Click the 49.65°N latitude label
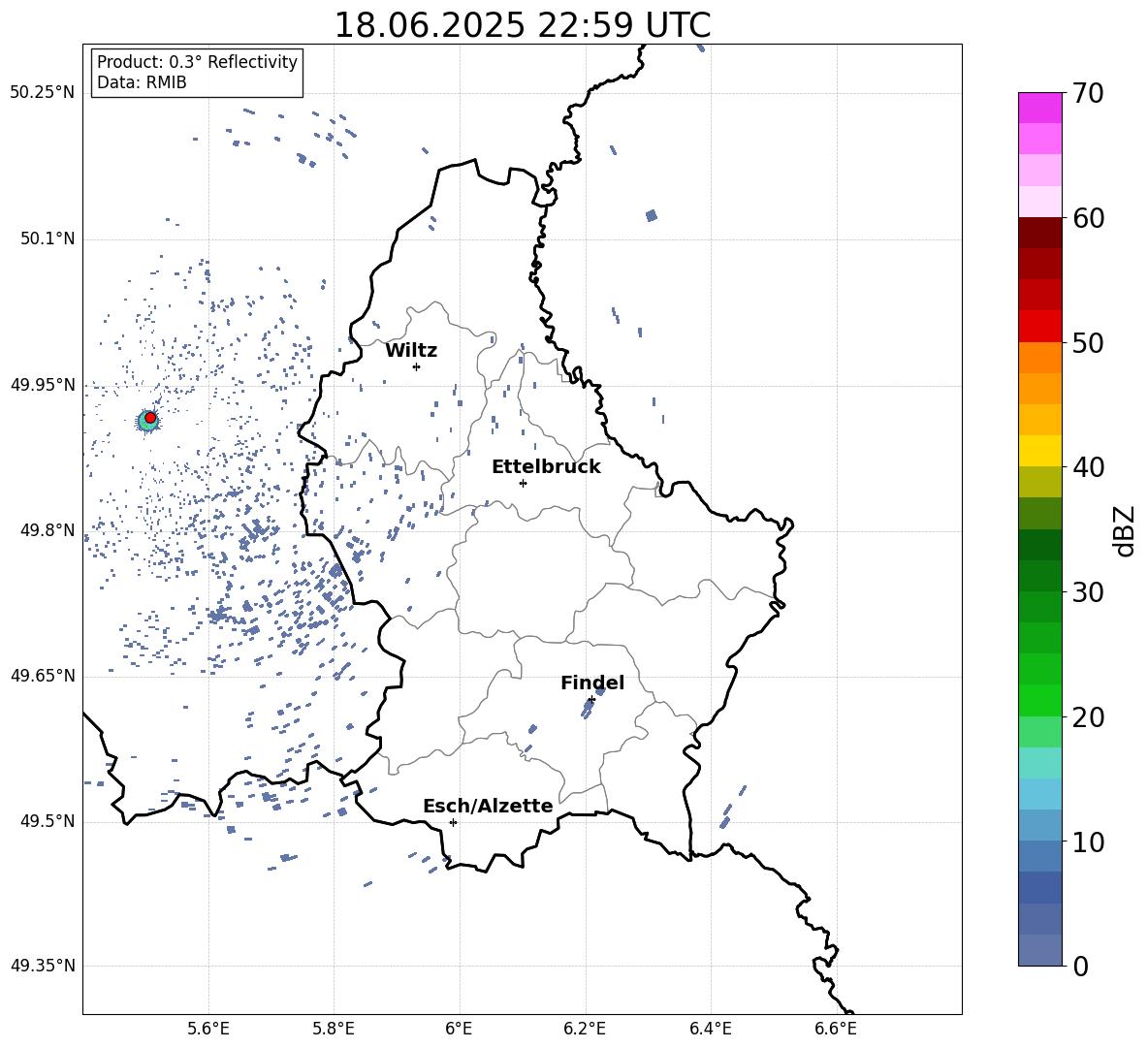 (43, 676)
